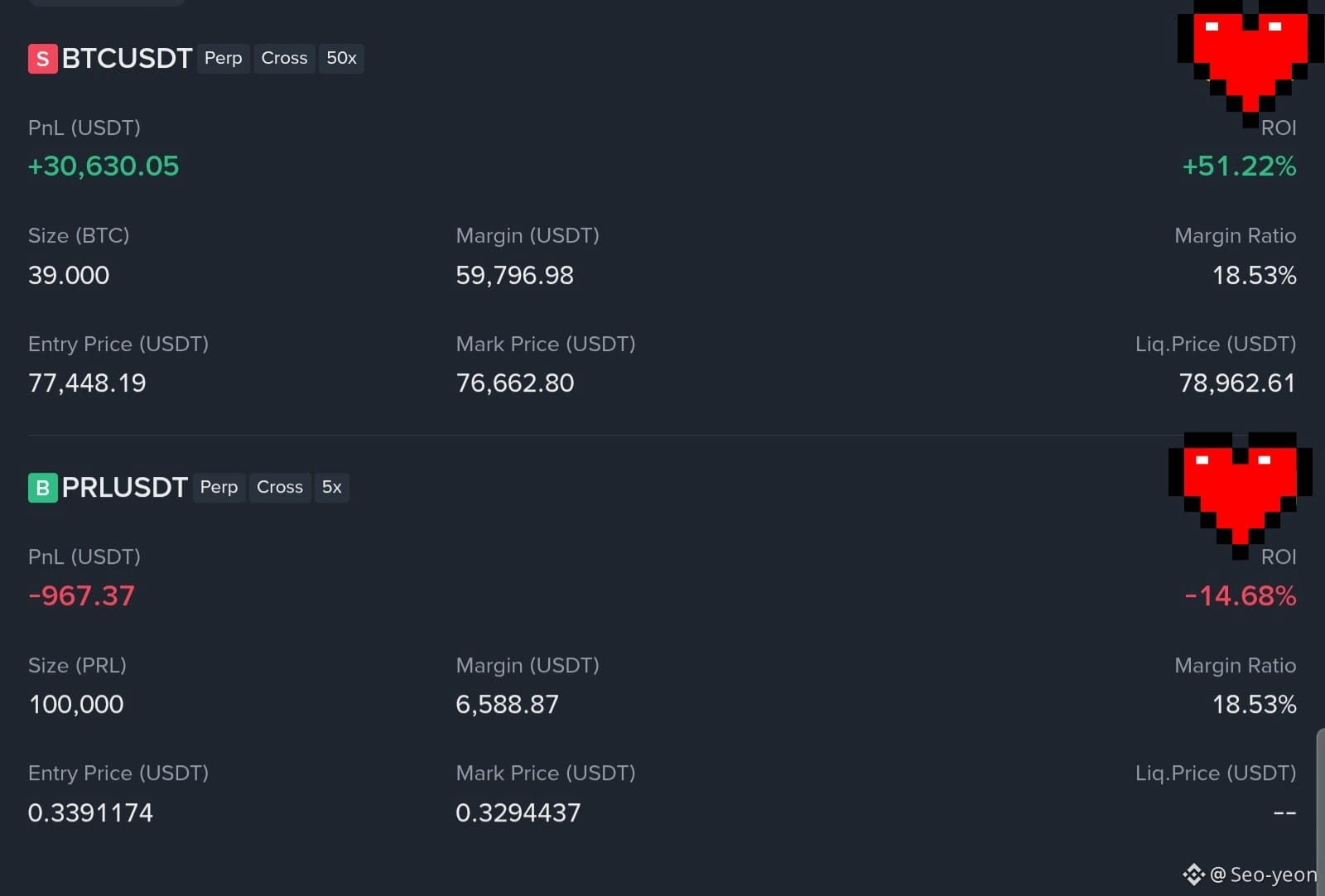Adjust the 5x leverage tag

[331, 488]
